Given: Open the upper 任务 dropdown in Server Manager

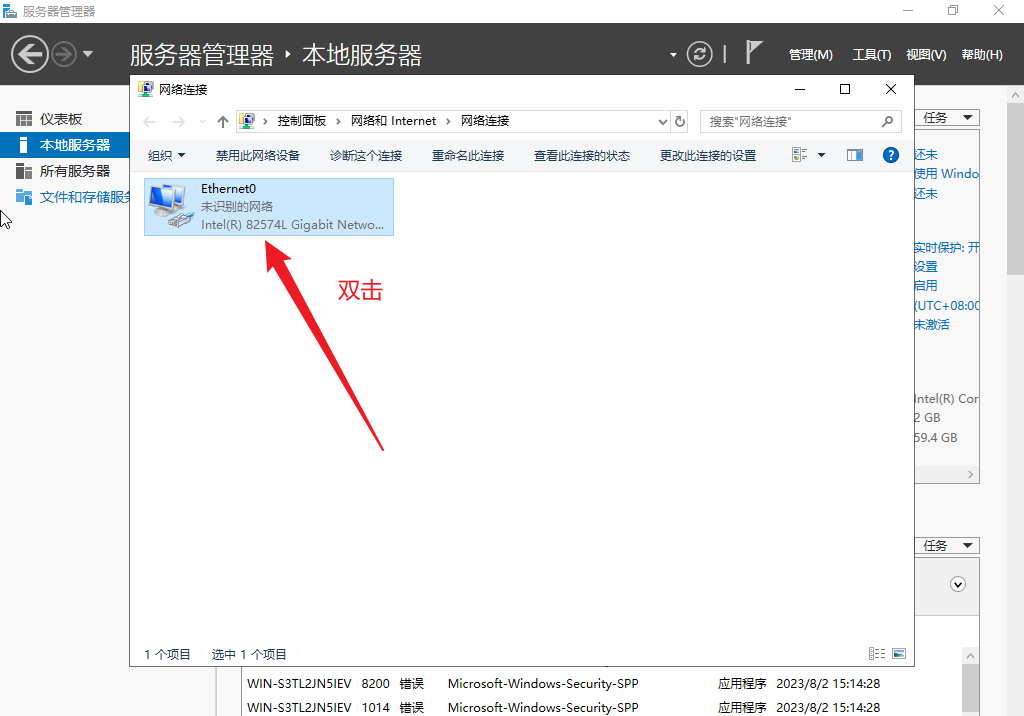Looking at the screenshot, I should coord(947,118).
